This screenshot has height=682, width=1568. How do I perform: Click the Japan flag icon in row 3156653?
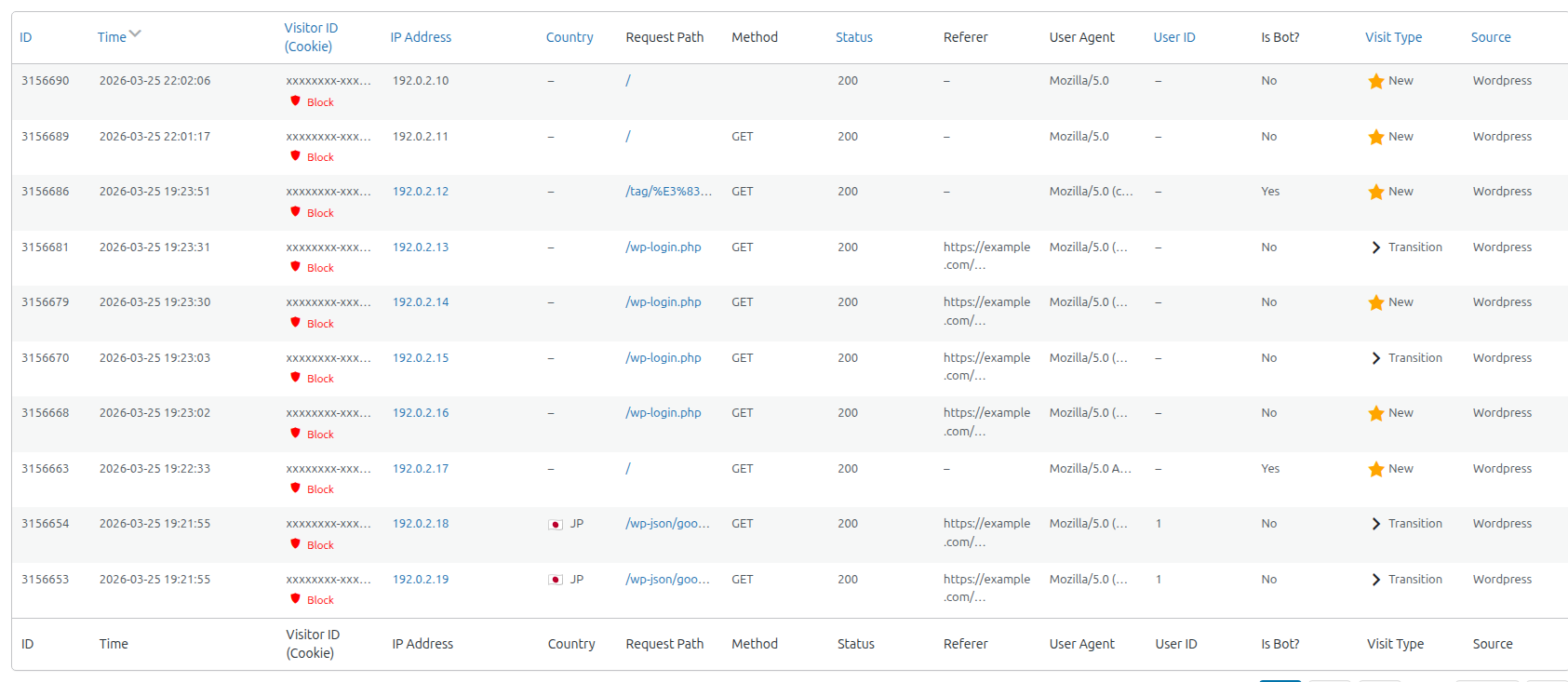[x=556, y=580]
